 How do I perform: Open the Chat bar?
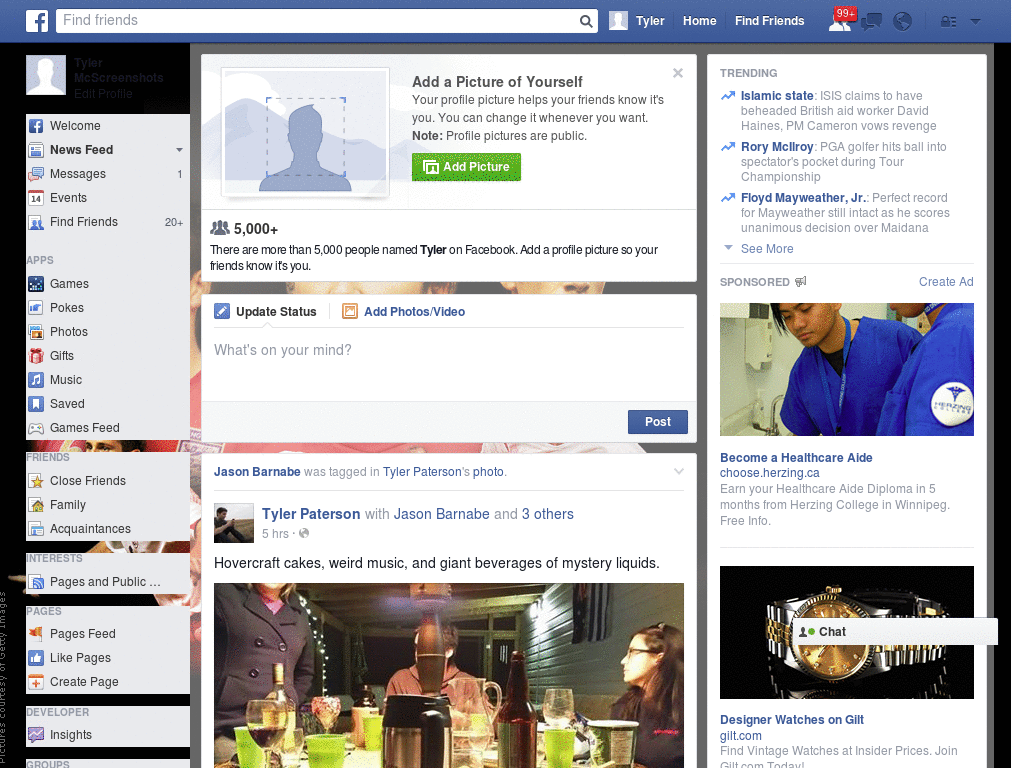895,632
